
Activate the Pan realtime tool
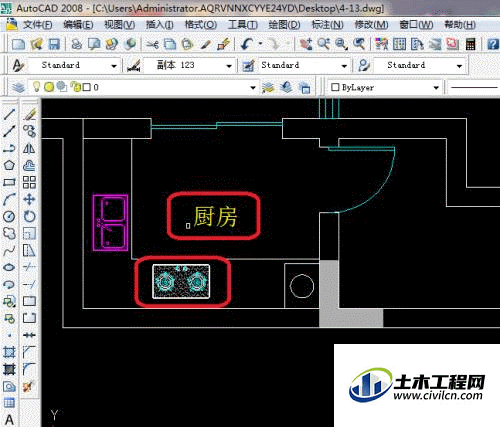pyautogui.click(x=306, y=44)
